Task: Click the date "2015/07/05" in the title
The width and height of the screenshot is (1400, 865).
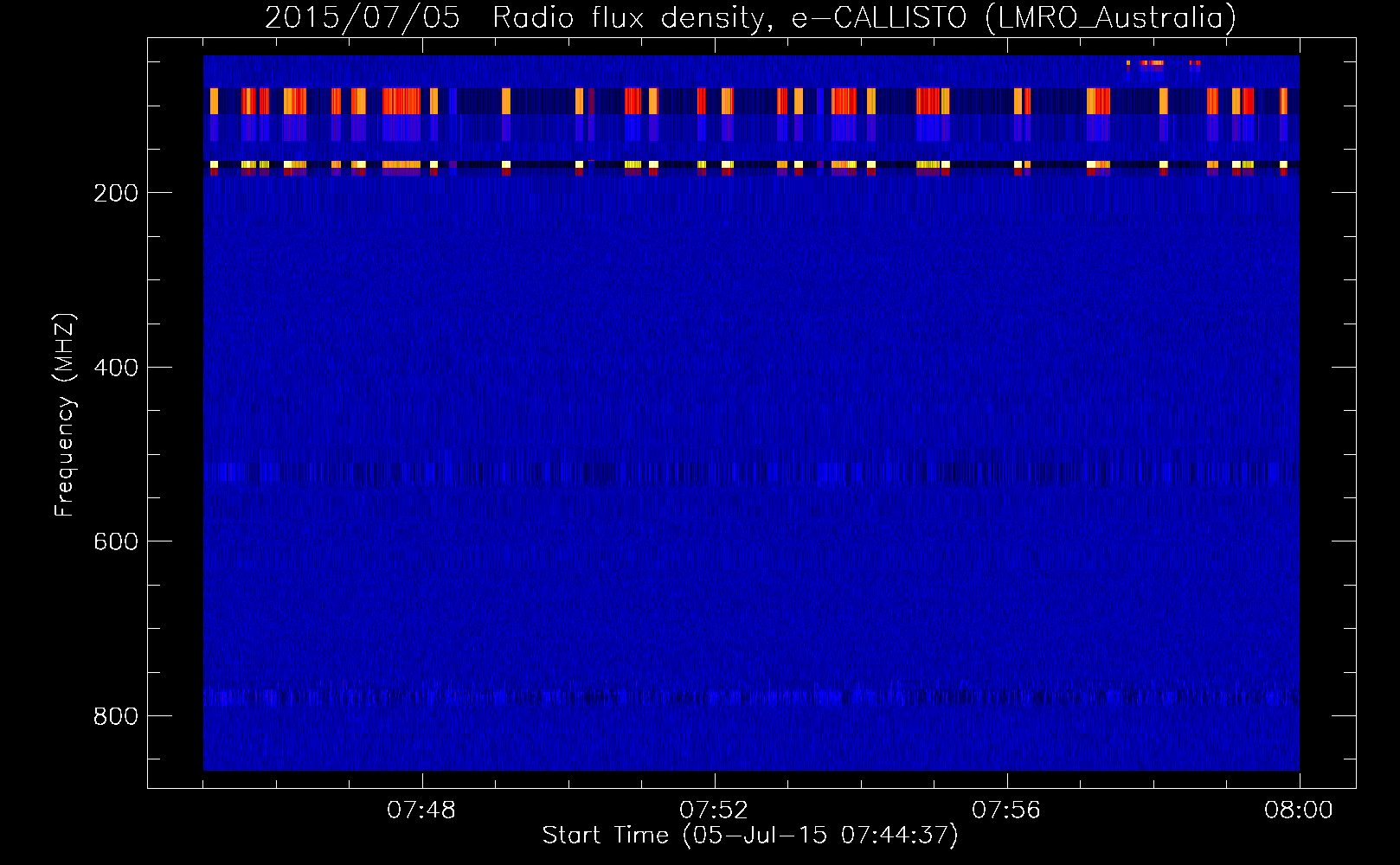Action: coord(363,17)
